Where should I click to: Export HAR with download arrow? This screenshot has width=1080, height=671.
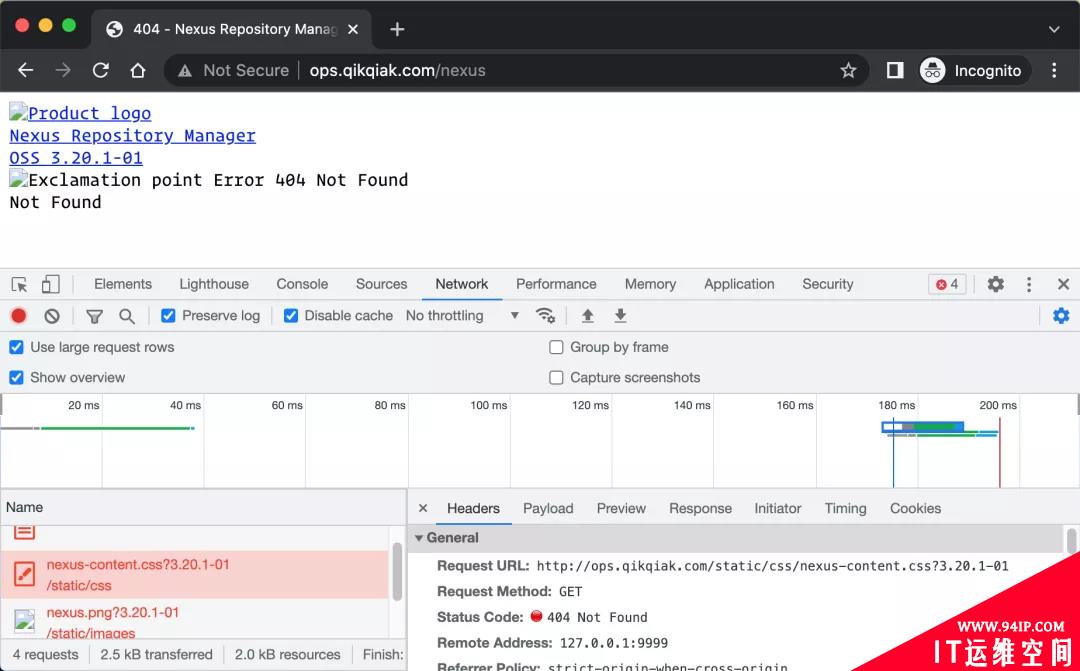point(621,316)
